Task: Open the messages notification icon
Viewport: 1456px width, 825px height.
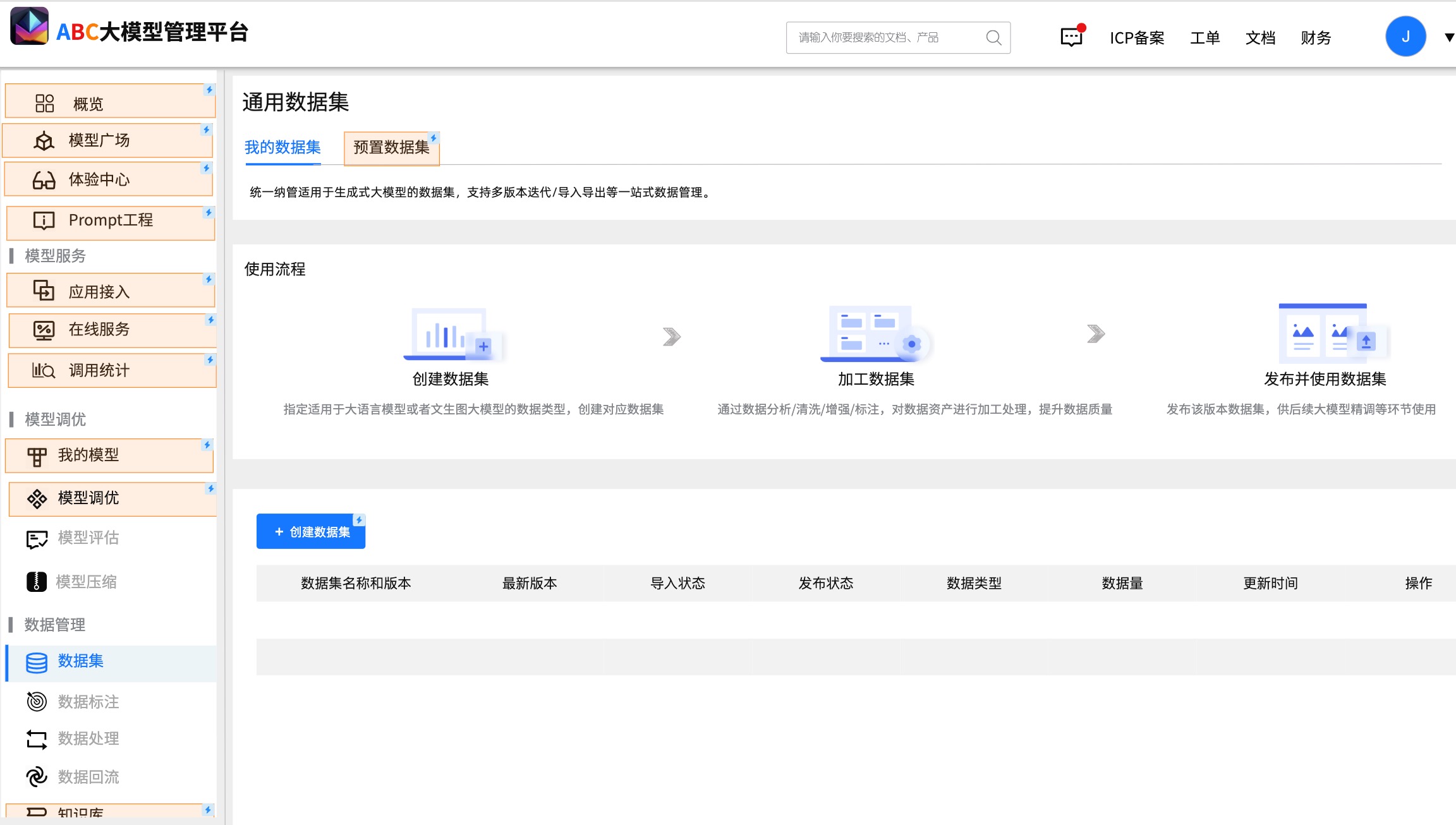Action: [x=1072, y=37]
